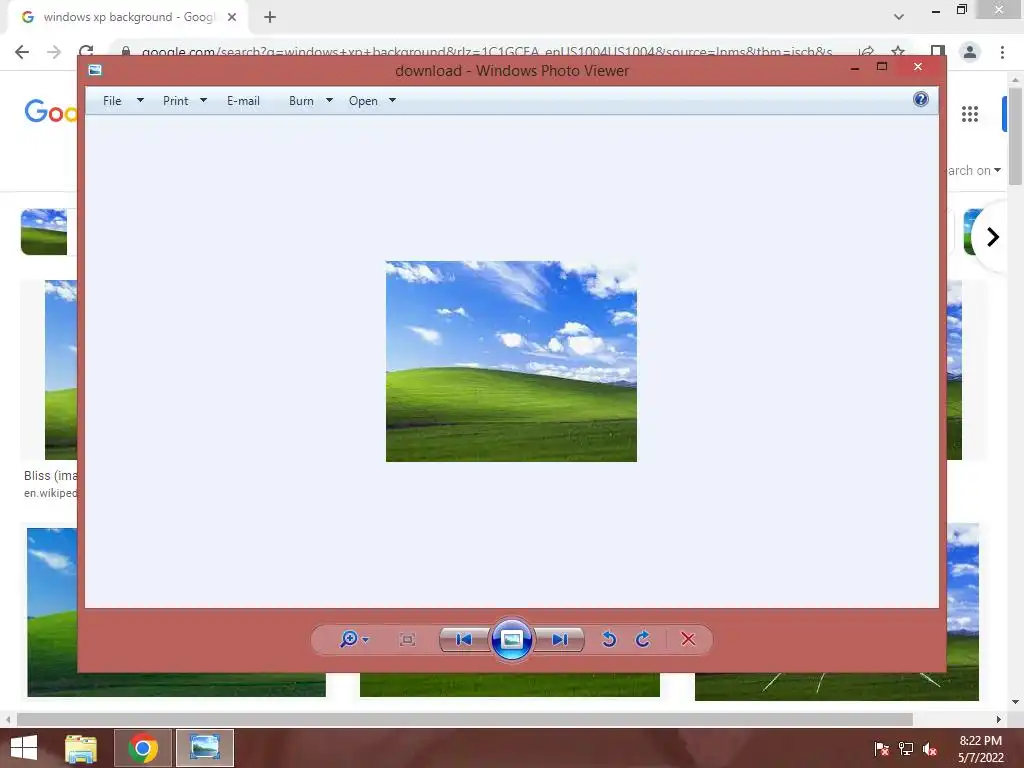This screenshot has height=768, width=1024.
Task: Maximize the Windows Photo Viewer window
Action: click(882, 67)
